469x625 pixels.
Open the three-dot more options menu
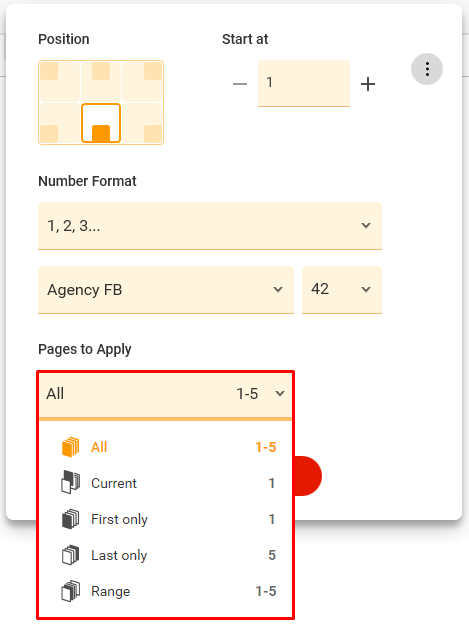[x=427, y=69]
